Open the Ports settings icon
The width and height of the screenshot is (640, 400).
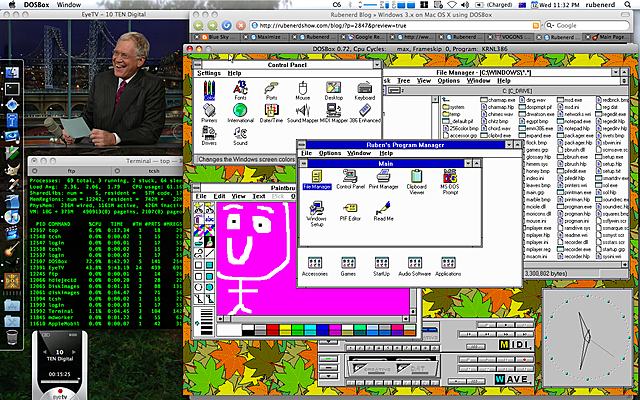pyautogui.click(x=271, y=90)
